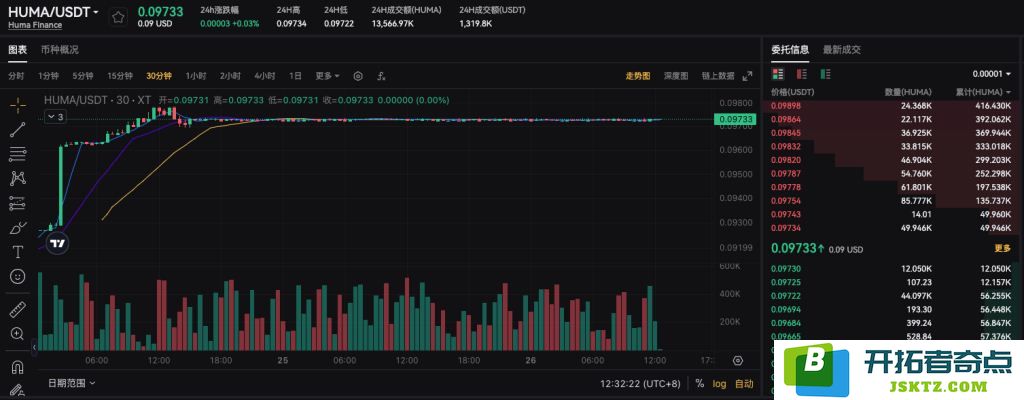Click the 数量(HUMA) column header

908,92
